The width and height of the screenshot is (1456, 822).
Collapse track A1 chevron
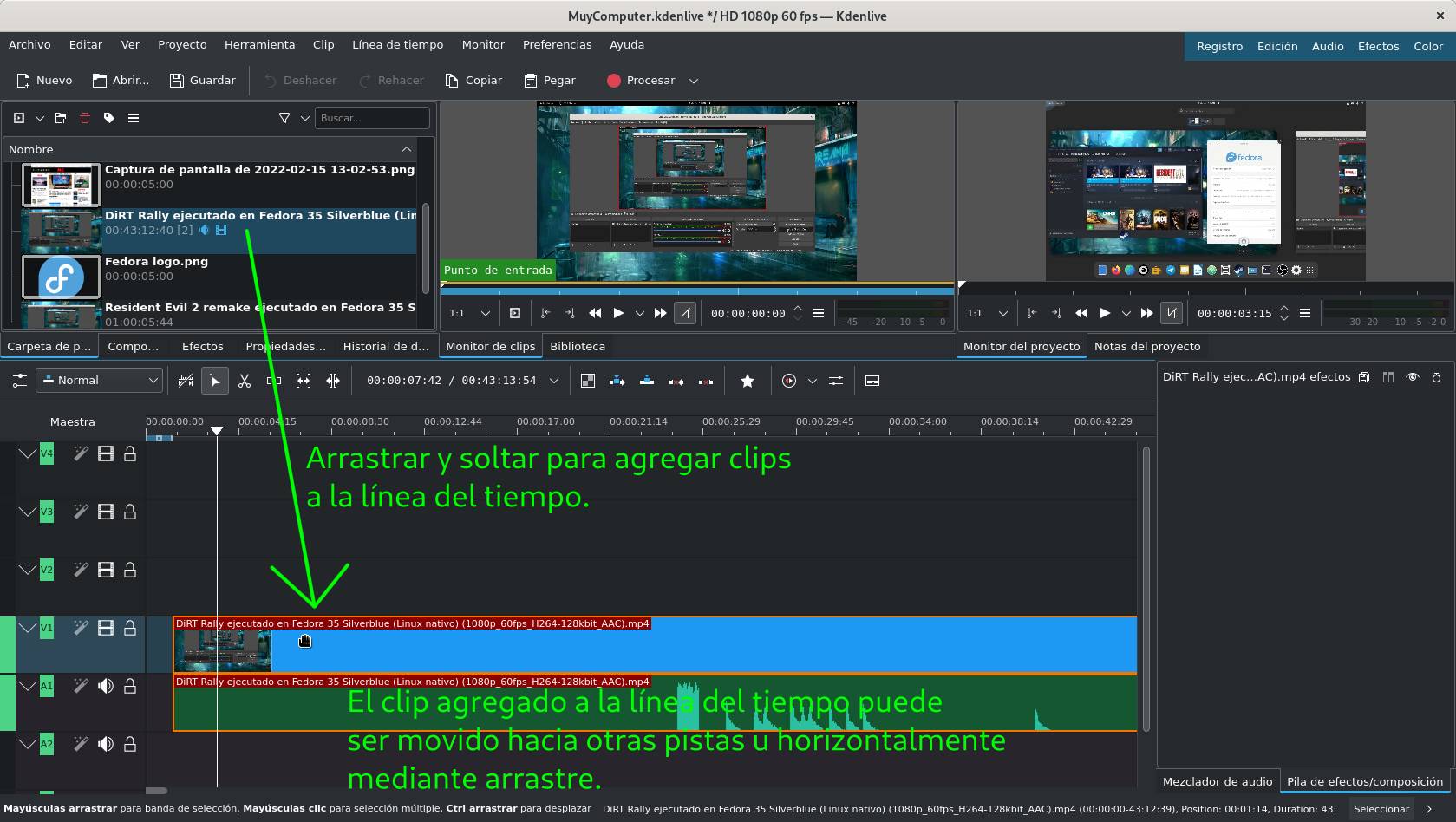(28, 686)
